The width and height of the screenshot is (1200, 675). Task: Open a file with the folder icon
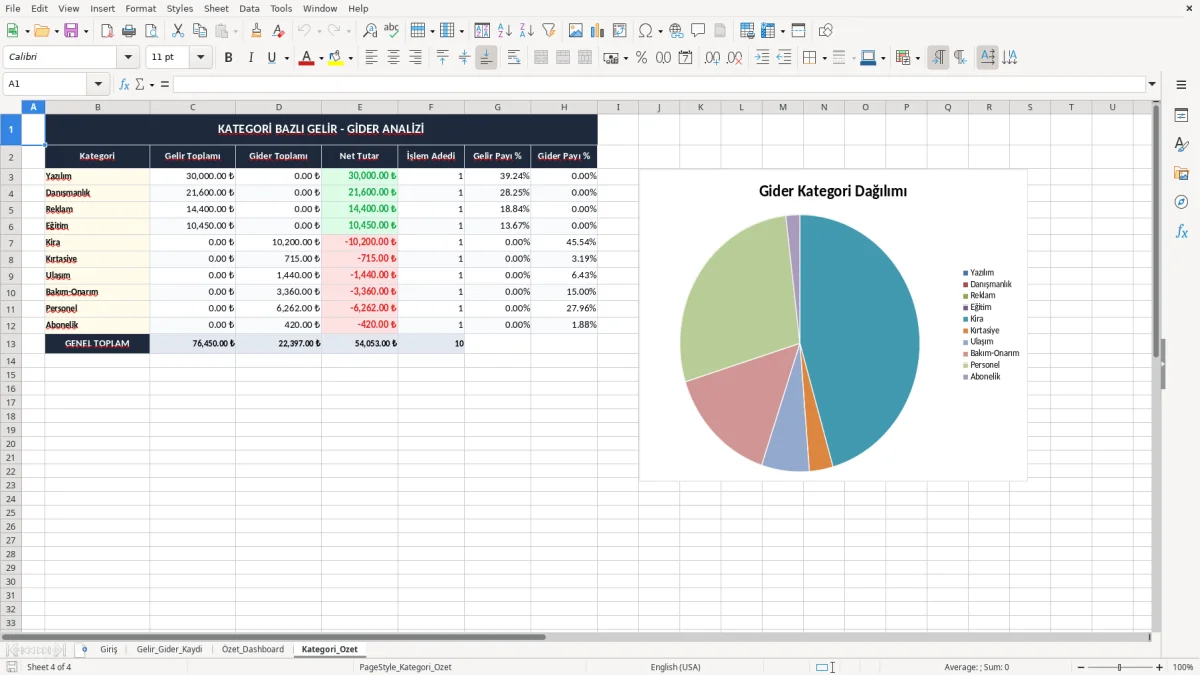click(x=41, y=31)
